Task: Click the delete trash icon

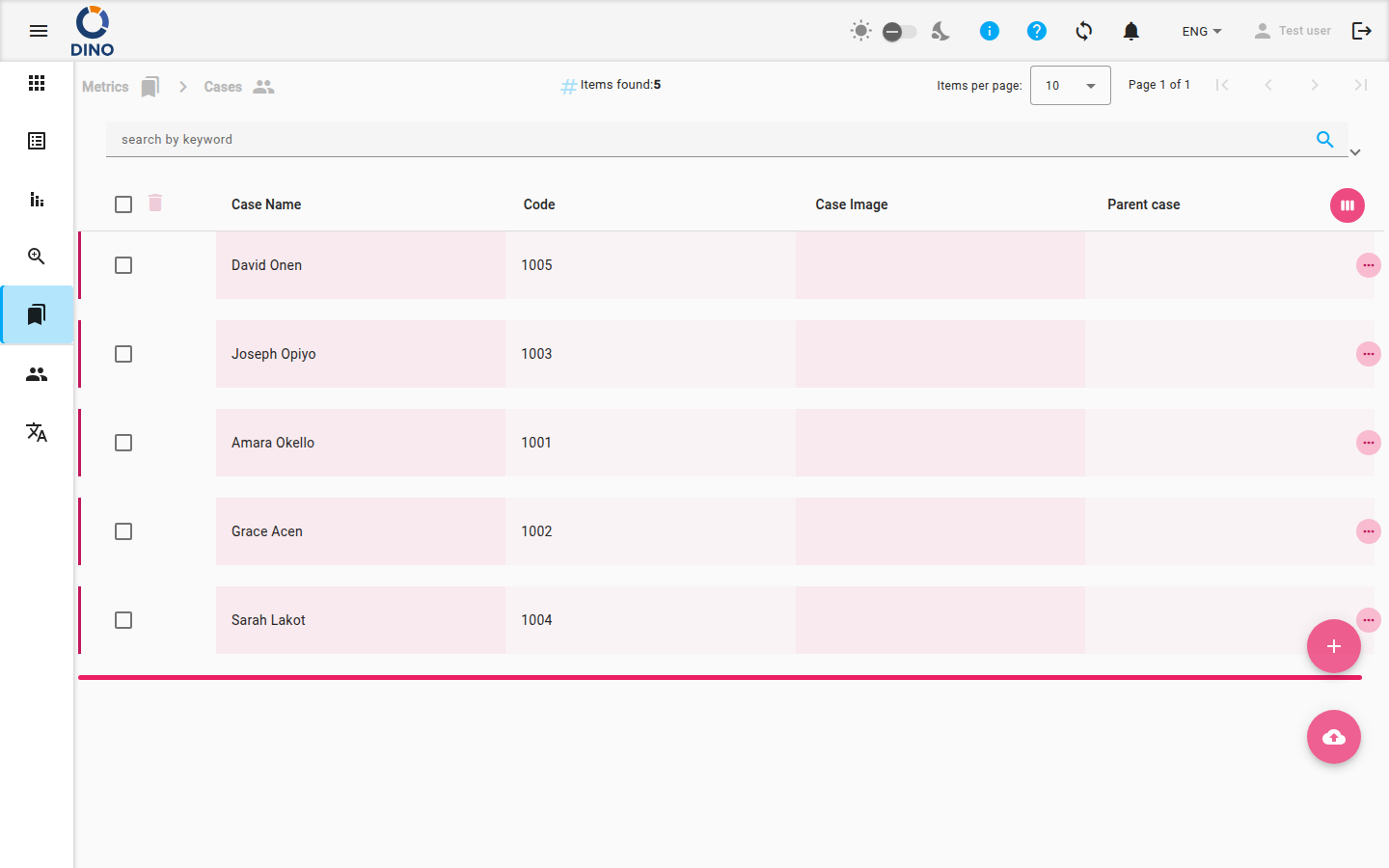Action: (155, 203)
